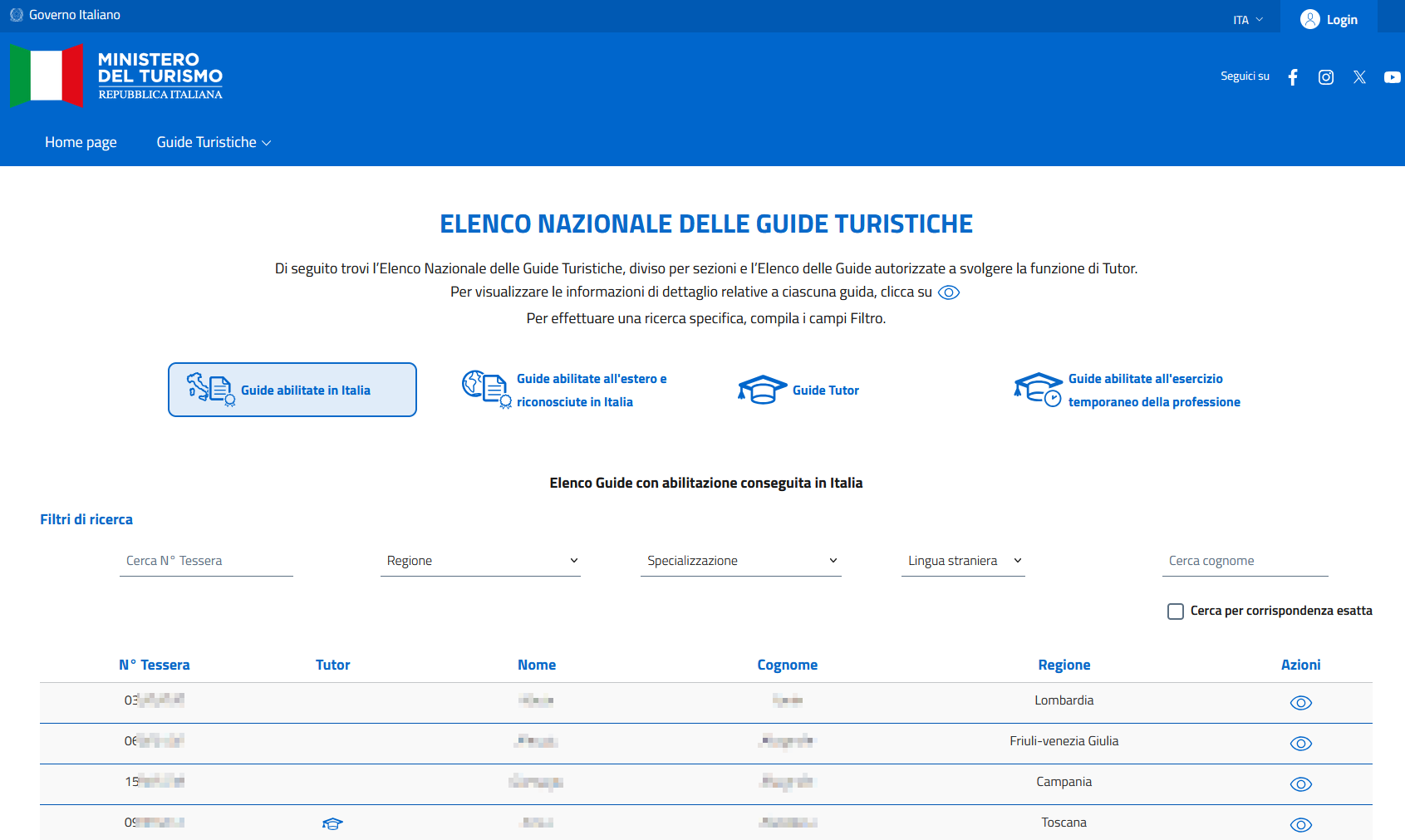Enable Cerca per corrispondenza esatta checkbox
This screenshot has height=840, width=1405.
1176,612
